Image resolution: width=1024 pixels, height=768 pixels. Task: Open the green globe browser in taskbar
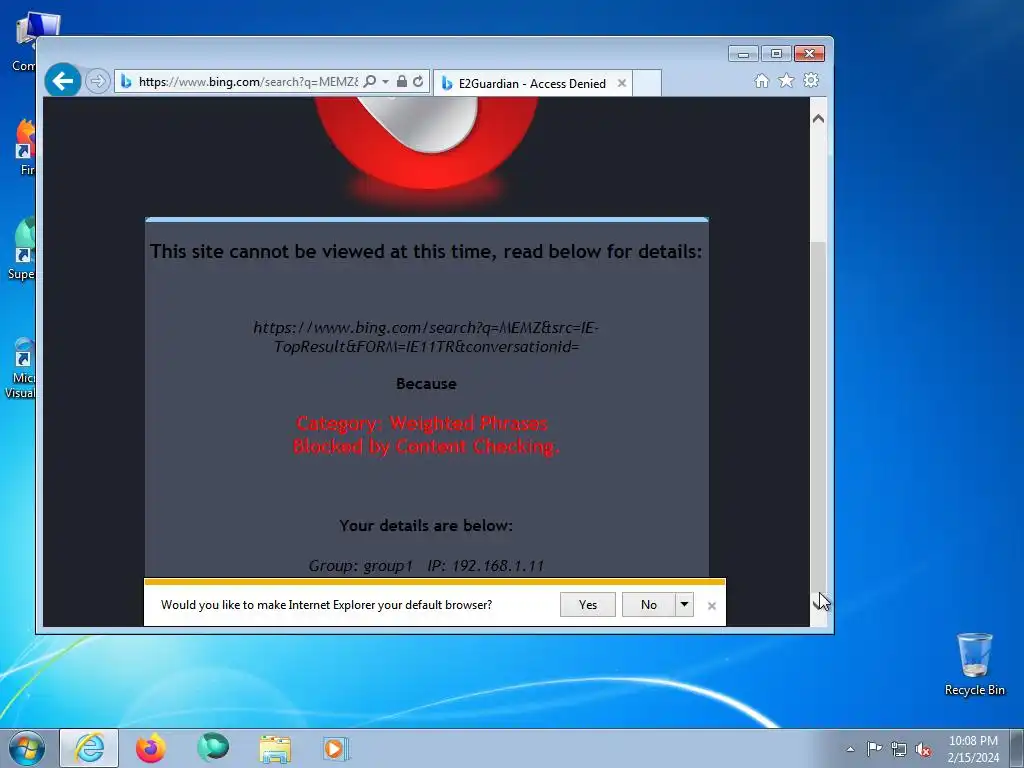213,748
